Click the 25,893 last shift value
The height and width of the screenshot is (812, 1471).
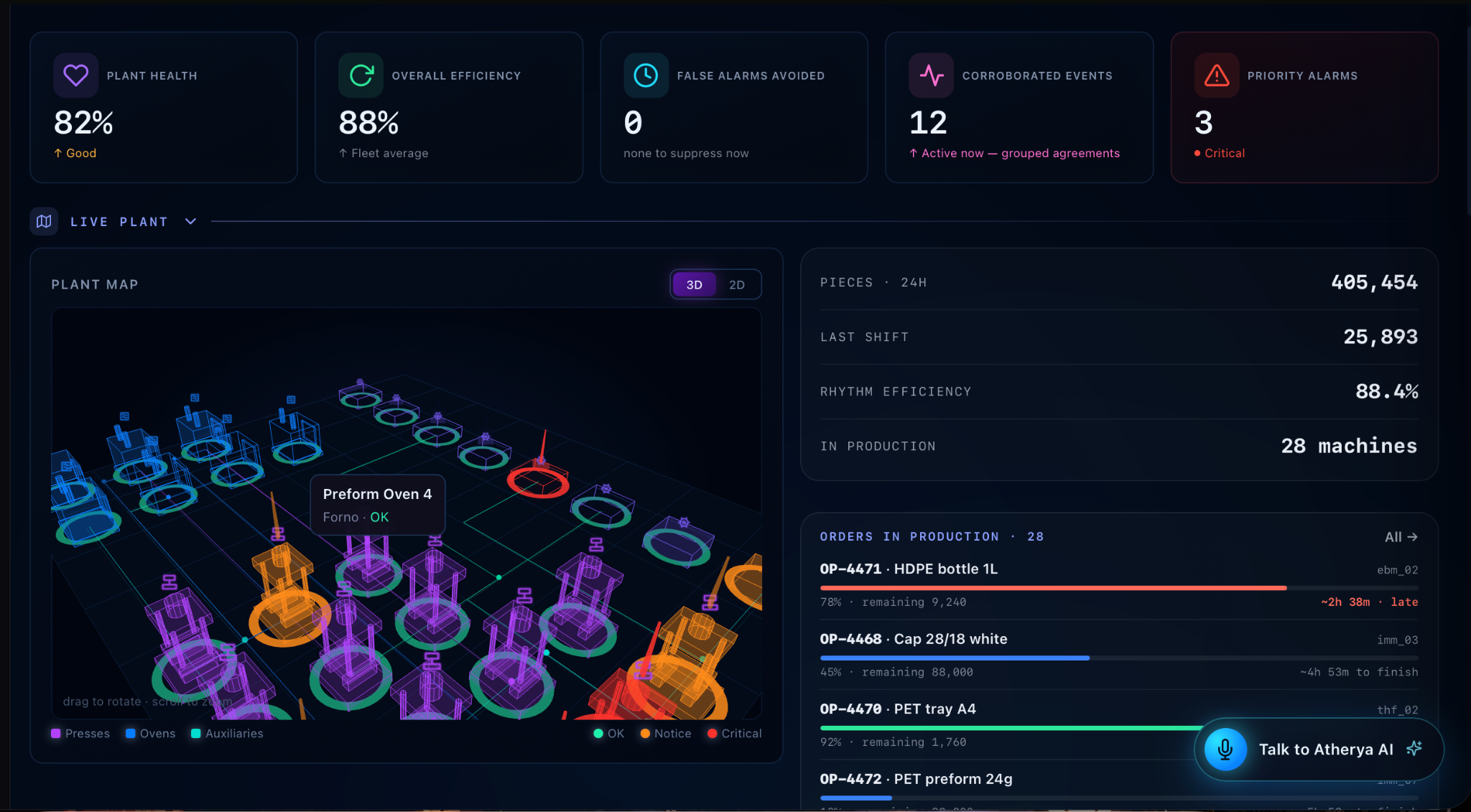pyautogui.click(x=1380, y=337)
